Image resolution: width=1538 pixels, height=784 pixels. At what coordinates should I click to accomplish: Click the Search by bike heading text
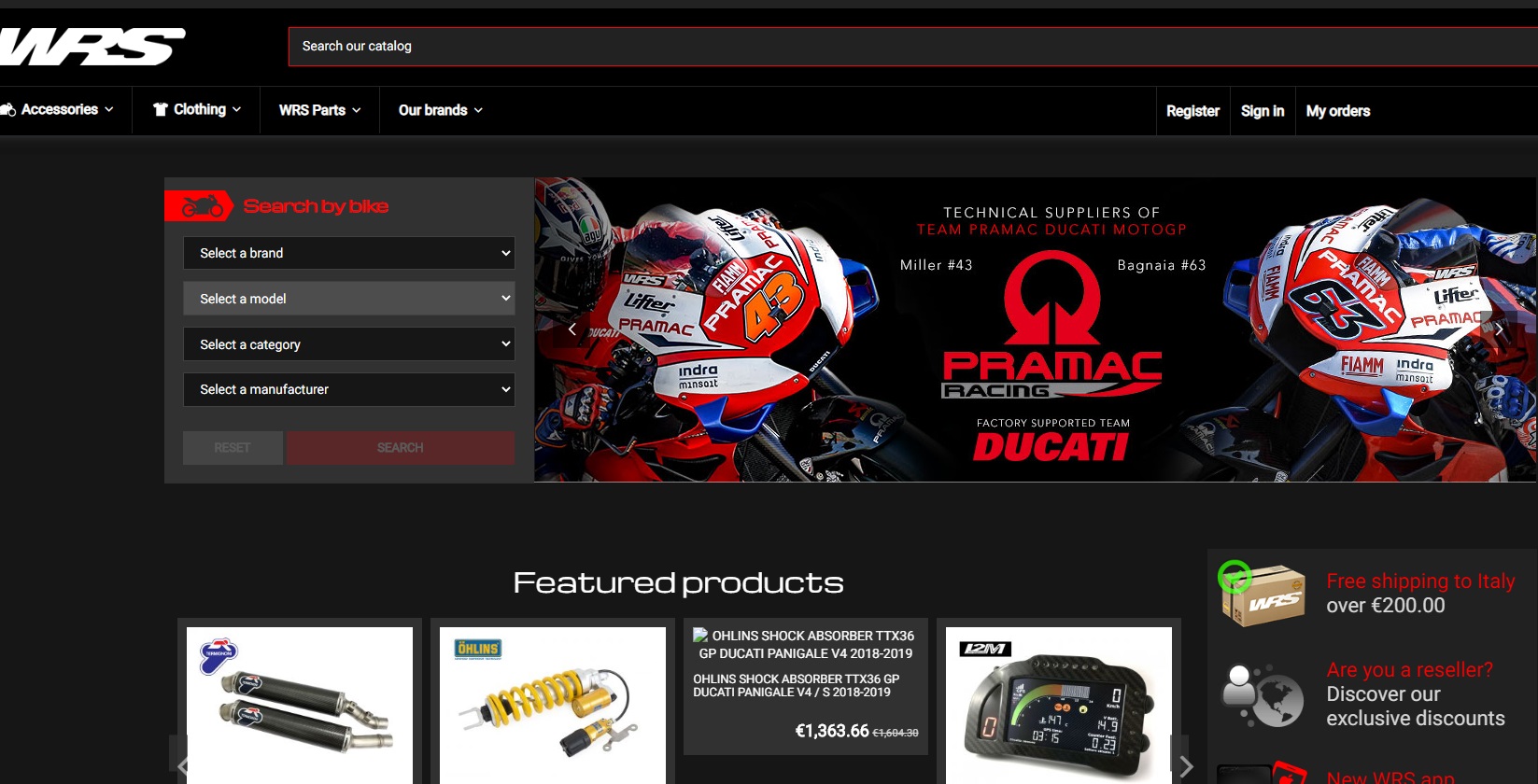point(316,206)
